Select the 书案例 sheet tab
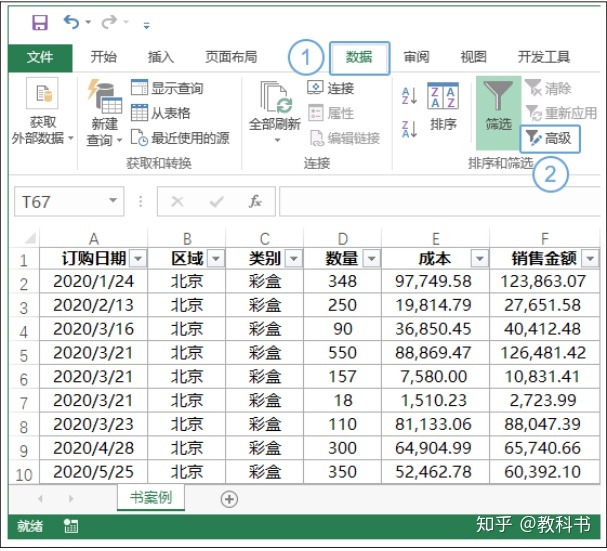Image resolution: width=607 pixels, height=551 pixels. 151,498
